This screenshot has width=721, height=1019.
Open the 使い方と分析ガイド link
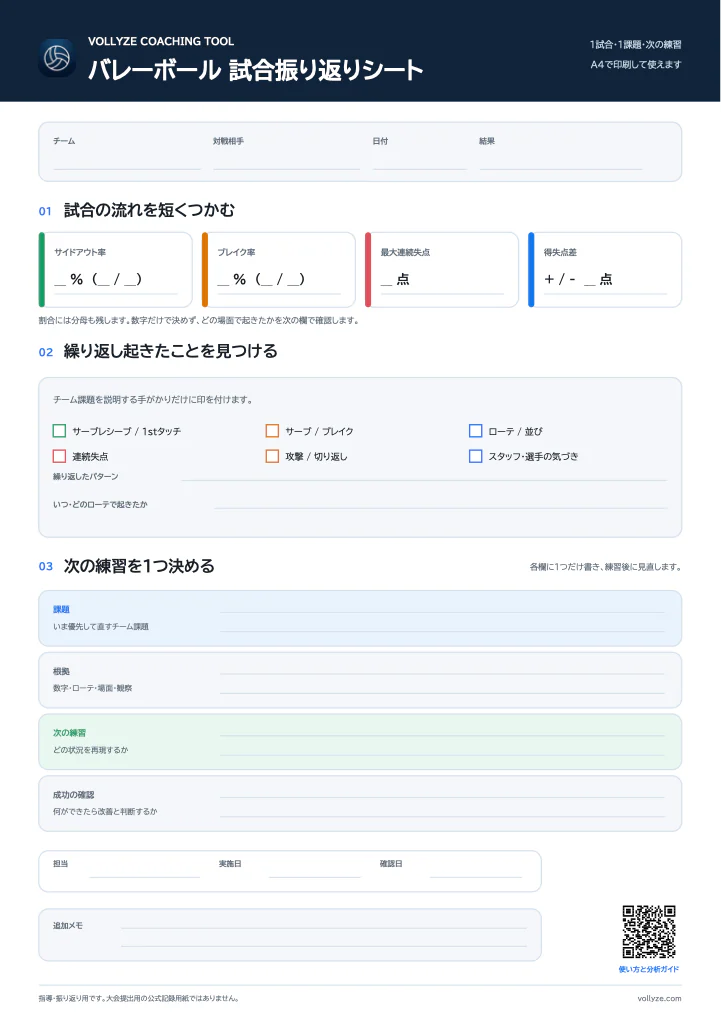(x=649, y=969)
